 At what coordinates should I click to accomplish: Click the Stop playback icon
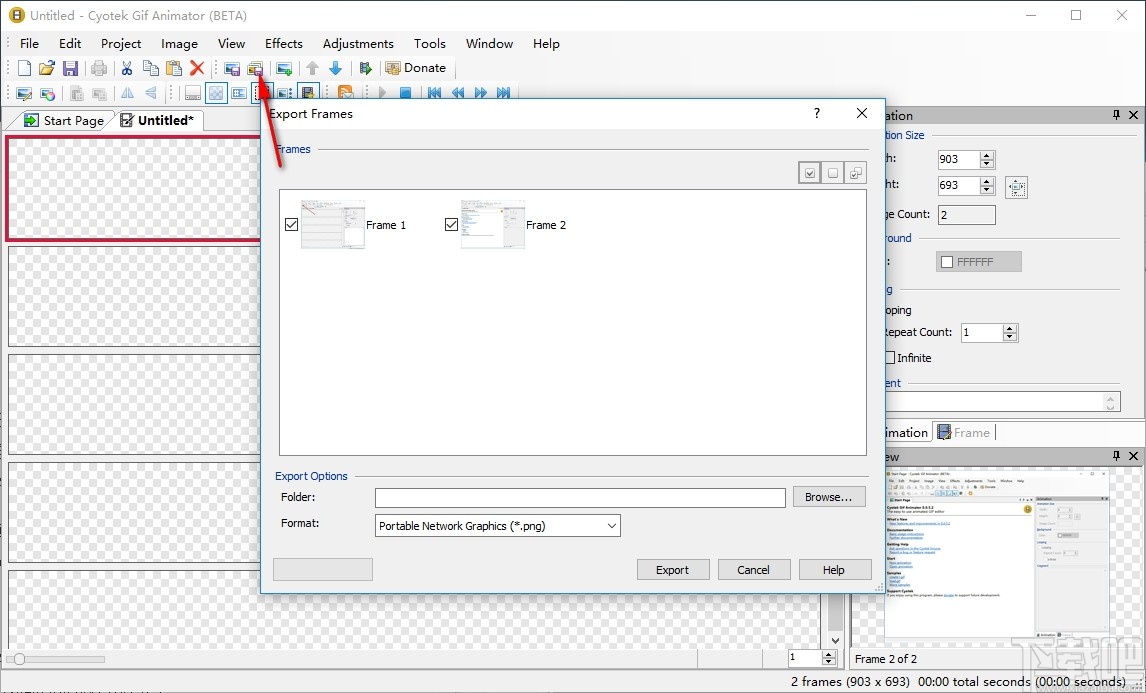(x=404, y=92)
